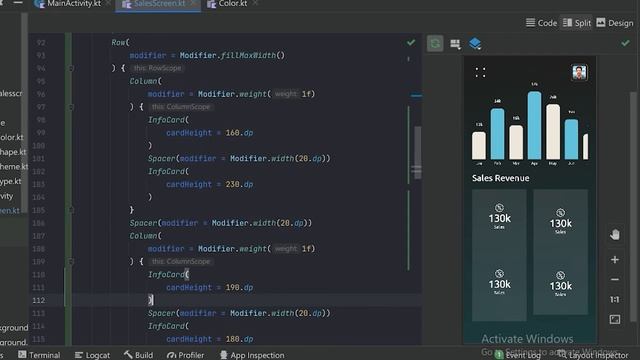Switch editor to Split view
The width and height of the screenshot is (640, 360).
pos(577,23)
